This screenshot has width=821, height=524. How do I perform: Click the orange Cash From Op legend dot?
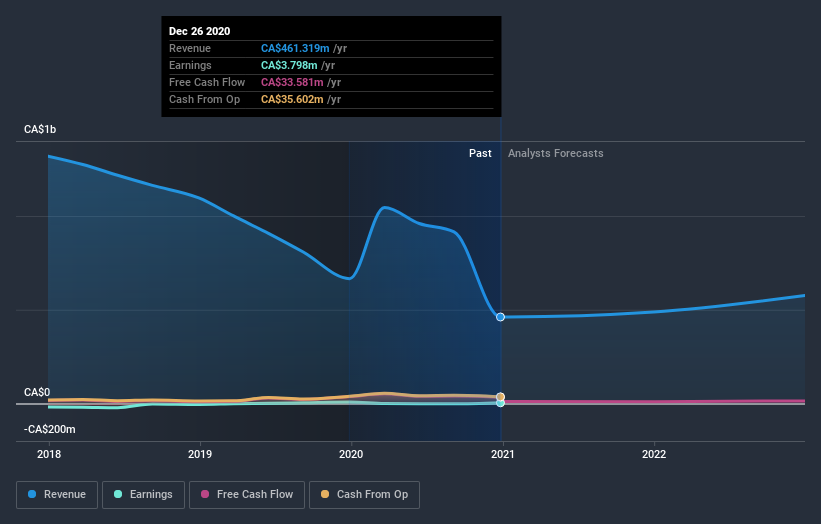[x=325, y=494]
